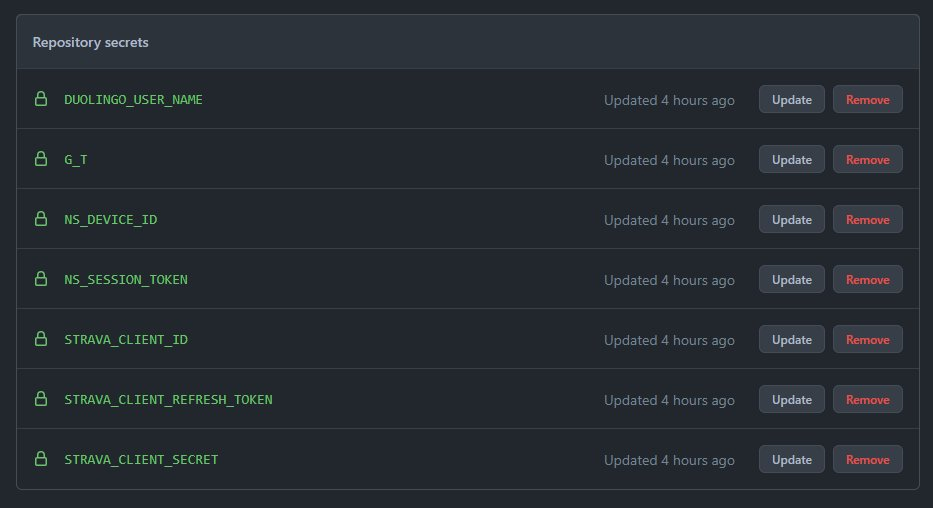Image resolution: width=933 pixels, height=508 pixels.
Task: Select the STRAVA_CLIENT_SECRET name text
Action: (x=141, y=459)
